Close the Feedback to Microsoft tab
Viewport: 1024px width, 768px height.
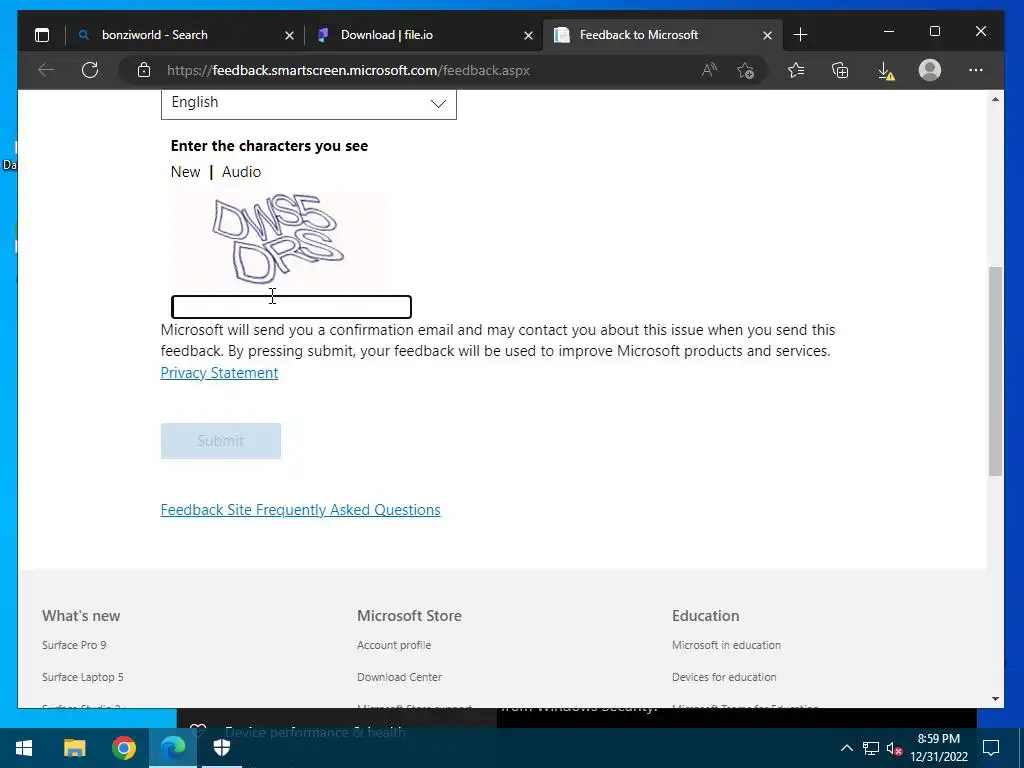pyautogui.click(x=767, y=35)
